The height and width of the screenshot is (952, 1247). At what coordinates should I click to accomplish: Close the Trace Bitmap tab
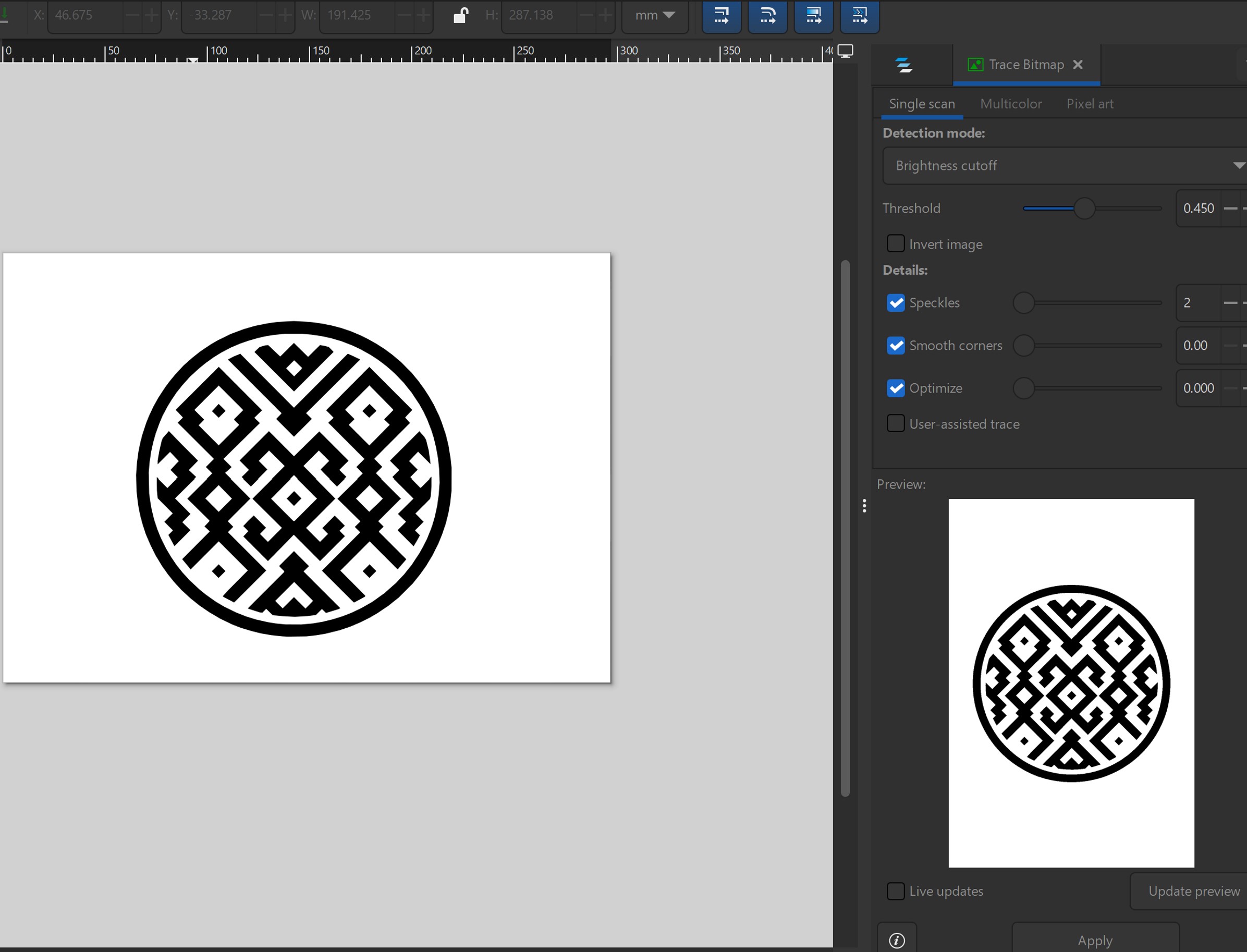pos(1078,65)
